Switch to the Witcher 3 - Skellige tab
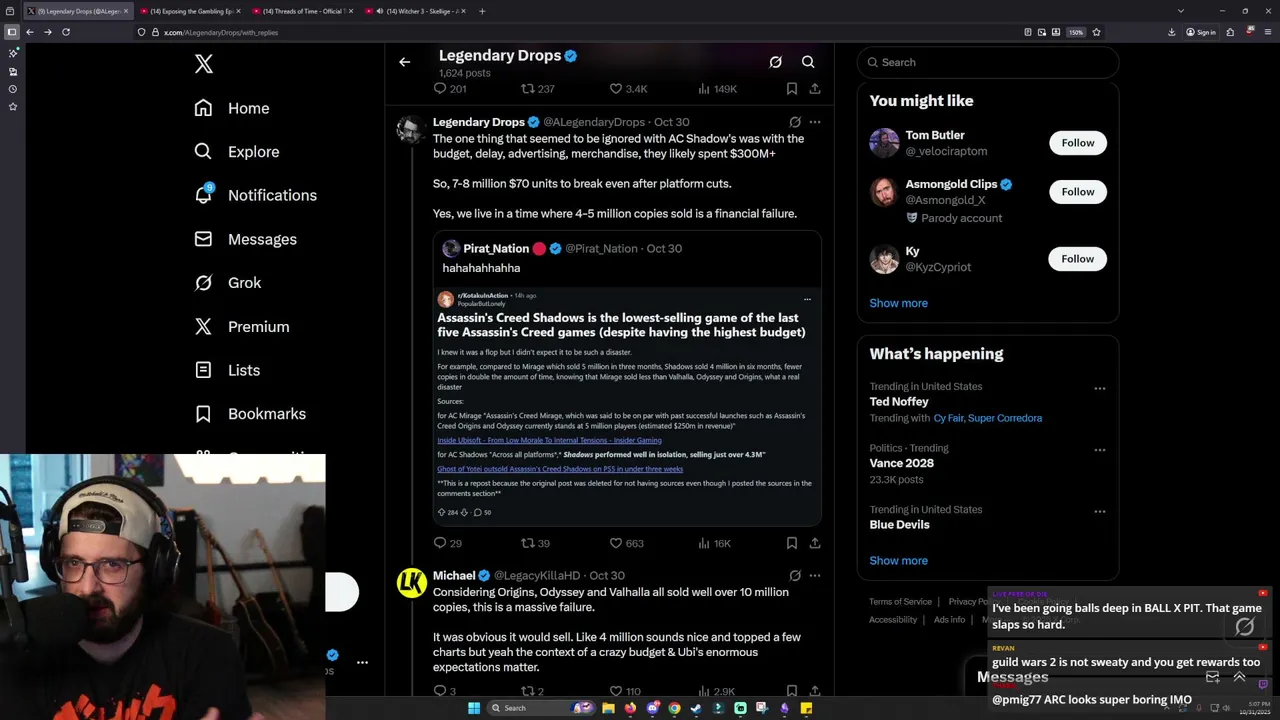1280x720 pixels. (x=414, y=11)
